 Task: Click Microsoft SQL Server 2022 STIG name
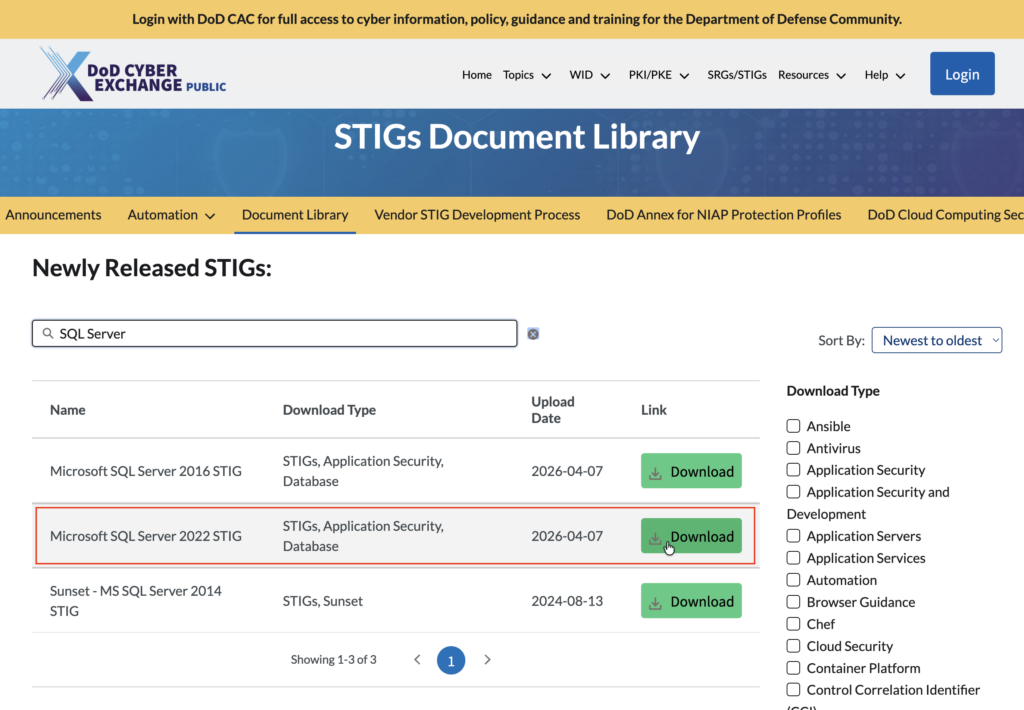tap(146, 536)
